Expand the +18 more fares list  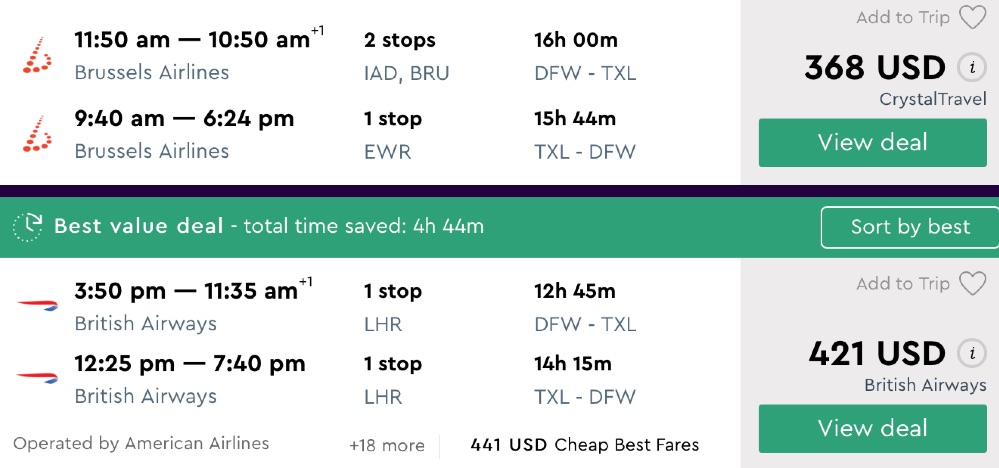pyautogui.click(x=386, y=445)
